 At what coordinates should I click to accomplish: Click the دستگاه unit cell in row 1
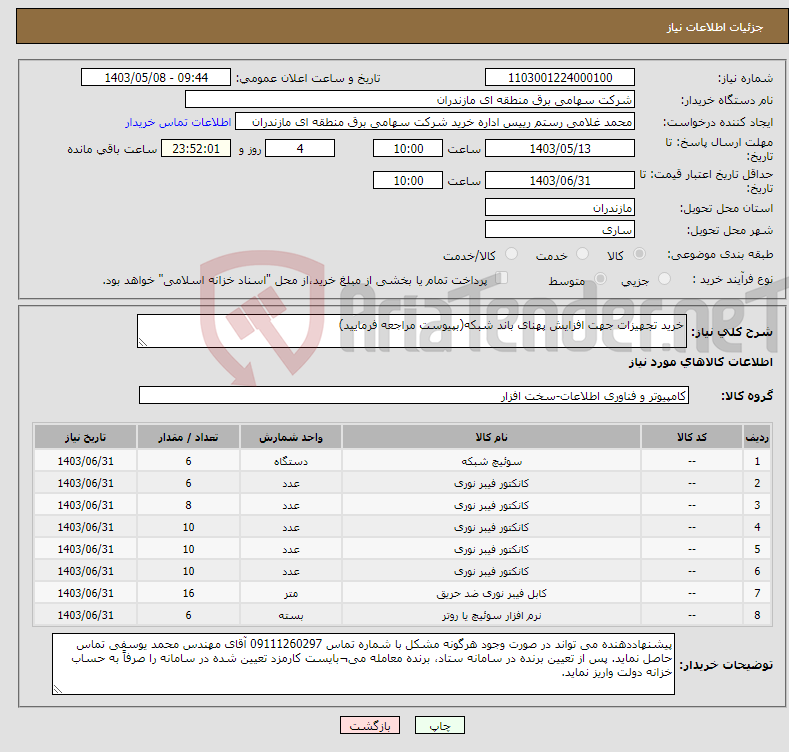(291, 462)
